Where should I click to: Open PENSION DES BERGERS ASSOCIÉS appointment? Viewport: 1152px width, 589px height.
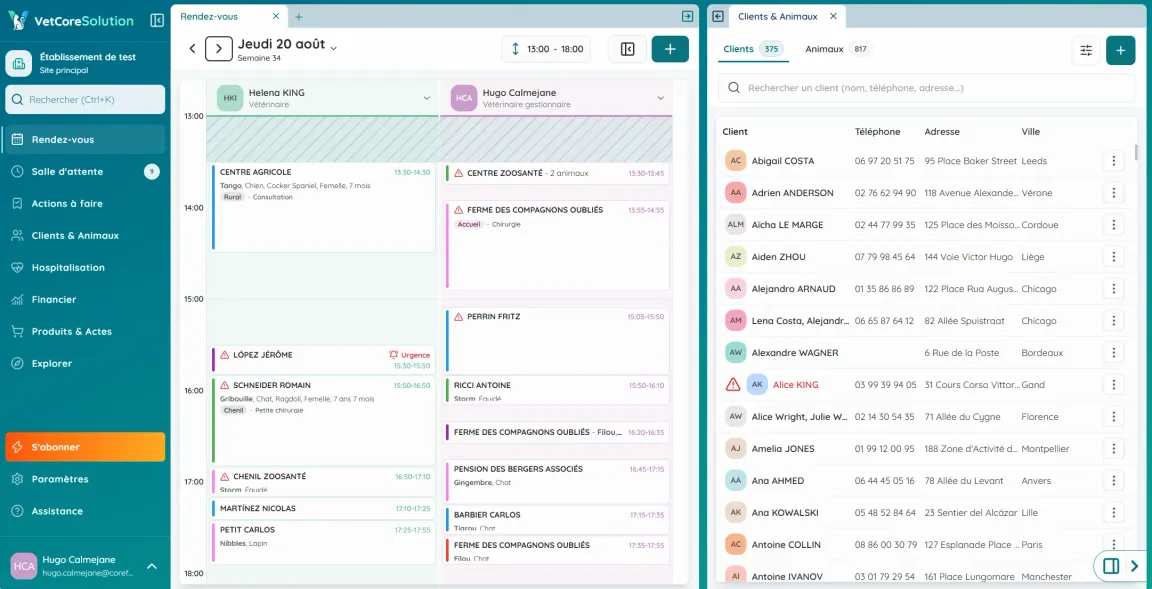(x=557, y=482)
